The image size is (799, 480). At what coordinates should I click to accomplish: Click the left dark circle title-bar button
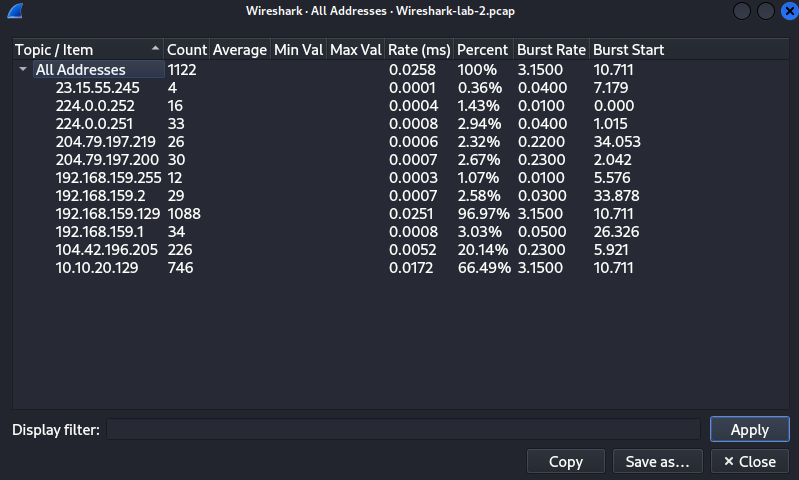click(741, 11)
